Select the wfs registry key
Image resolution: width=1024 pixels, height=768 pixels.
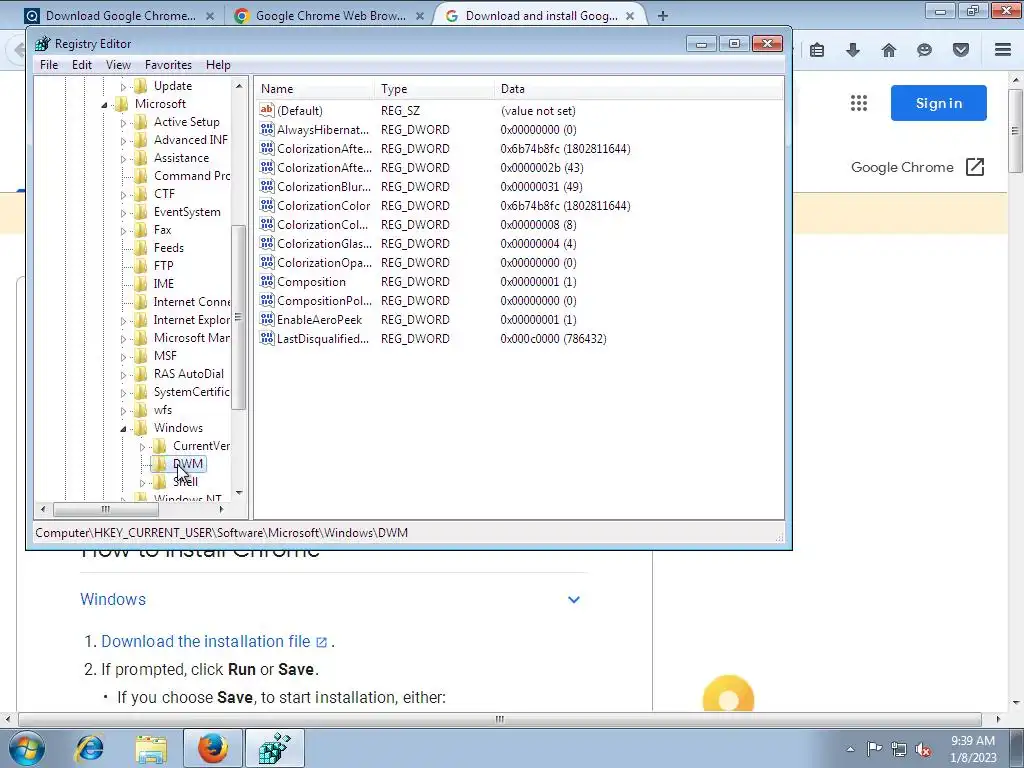click(x=163, y=410)
